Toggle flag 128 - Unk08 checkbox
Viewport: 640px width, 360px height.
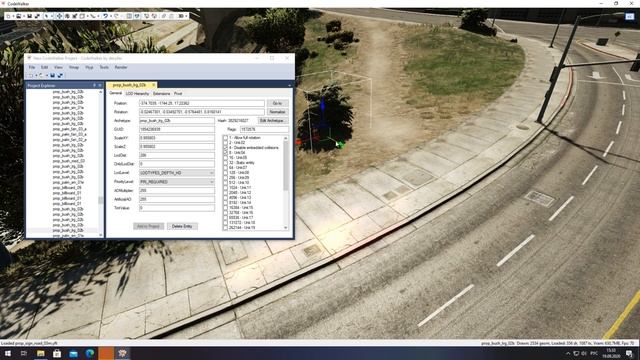(x=225, y=173)
